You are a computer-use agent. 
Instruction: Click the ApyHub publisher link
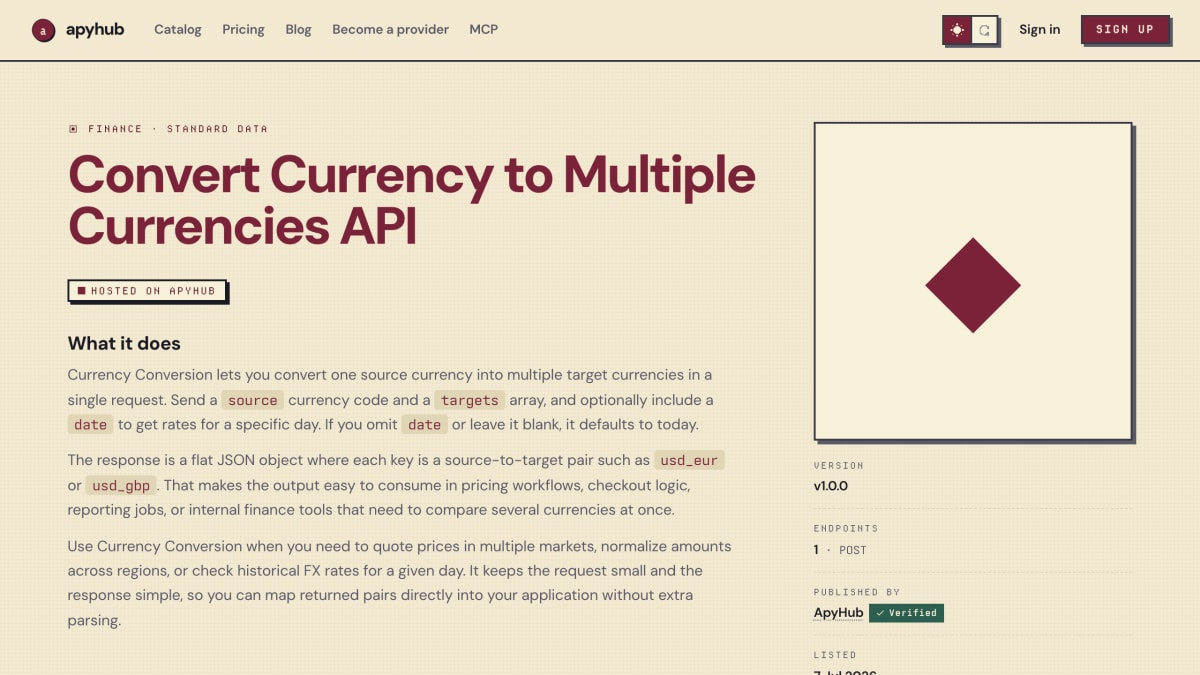tap(838, 613)
